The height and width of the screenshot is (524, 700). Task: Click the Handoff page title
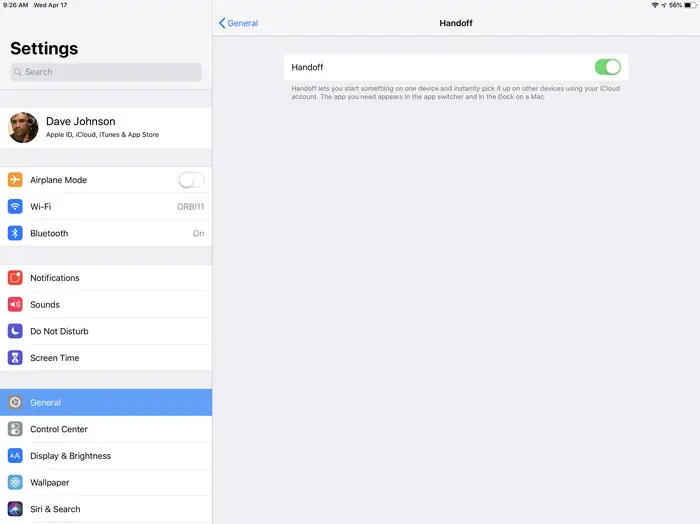click(x=456, y=23)
